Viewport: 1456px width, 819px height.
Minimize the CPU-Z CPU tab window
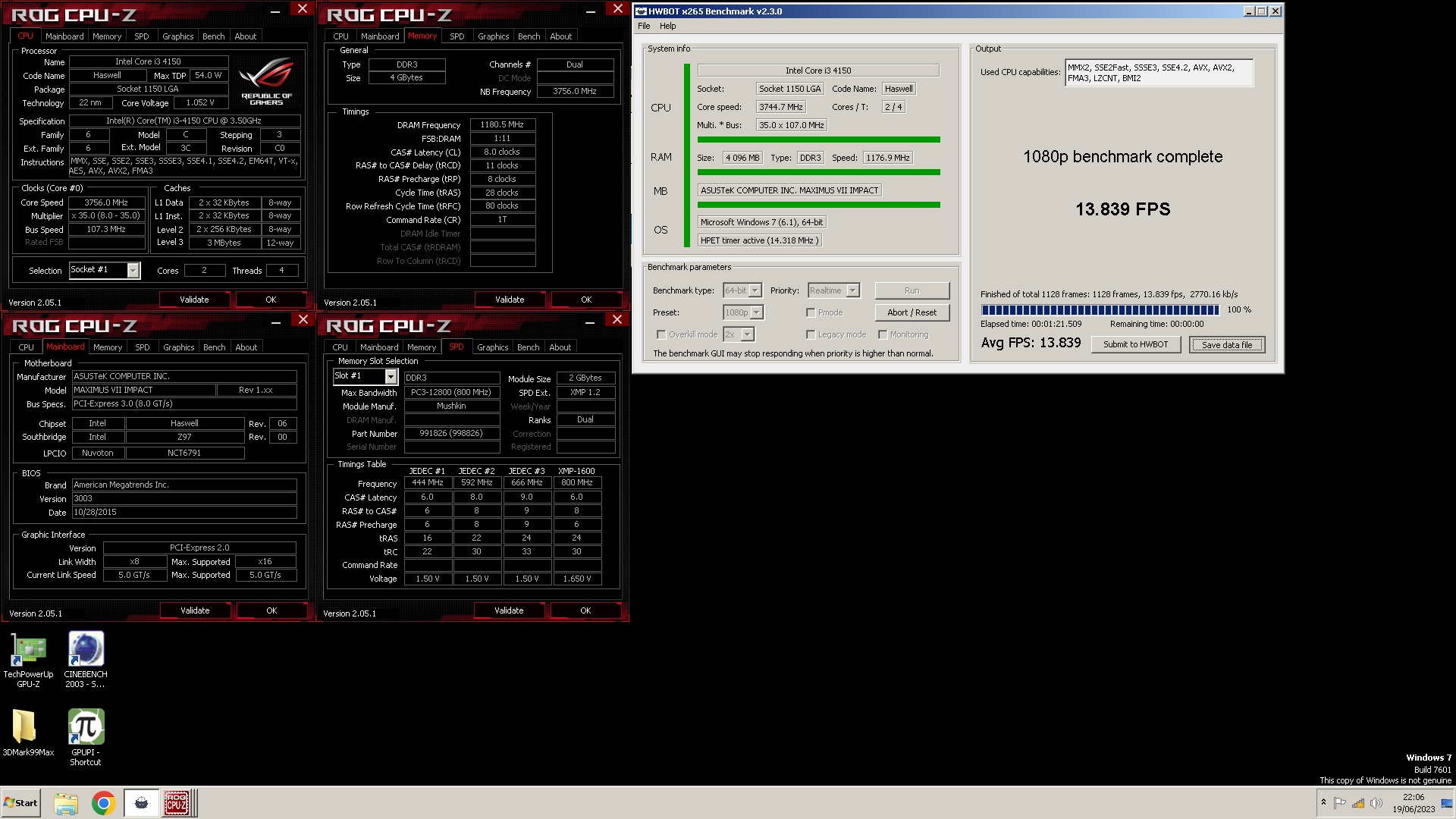pyautogui.click(x=275, y=12)
